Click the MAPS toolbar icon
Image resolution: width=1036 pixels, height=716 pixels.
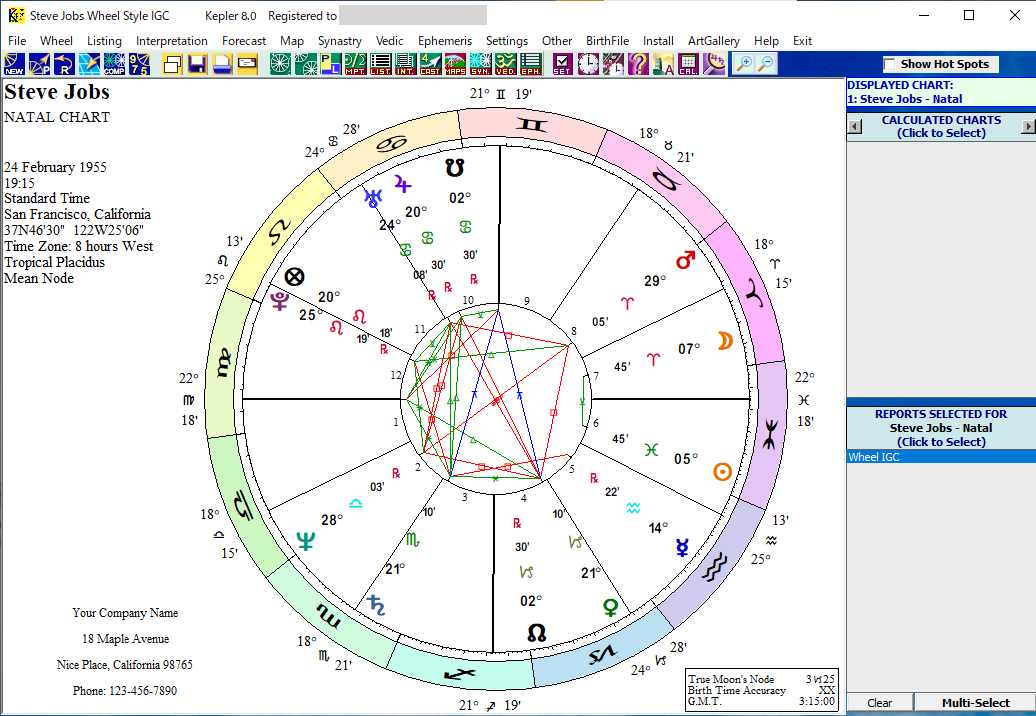456,64
